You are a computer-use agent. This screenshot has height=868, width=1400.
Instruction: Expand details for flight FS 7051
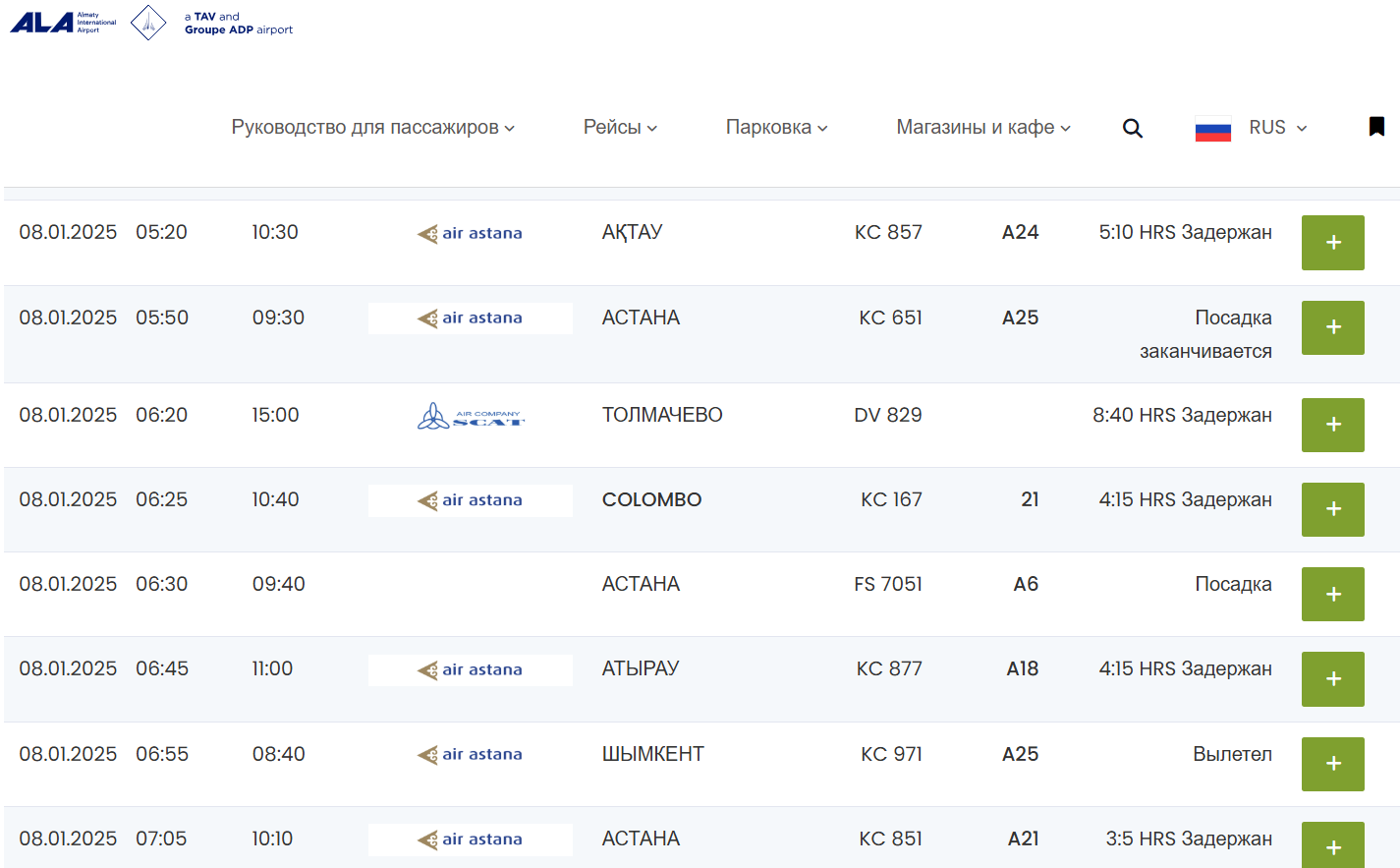[1332, 594]
